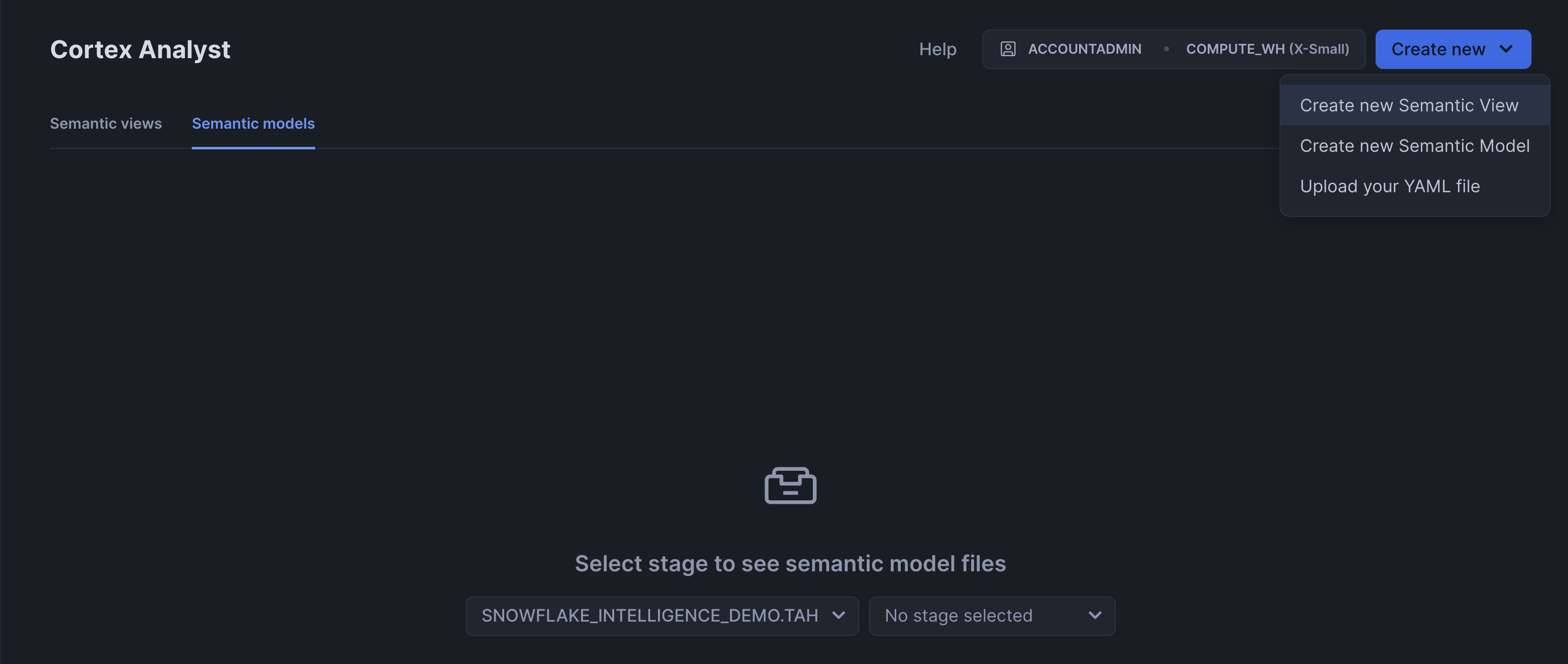Click the chevron arrow on Create new
The height and width of the screenshot is (664, 1568).
(1506, 49)
